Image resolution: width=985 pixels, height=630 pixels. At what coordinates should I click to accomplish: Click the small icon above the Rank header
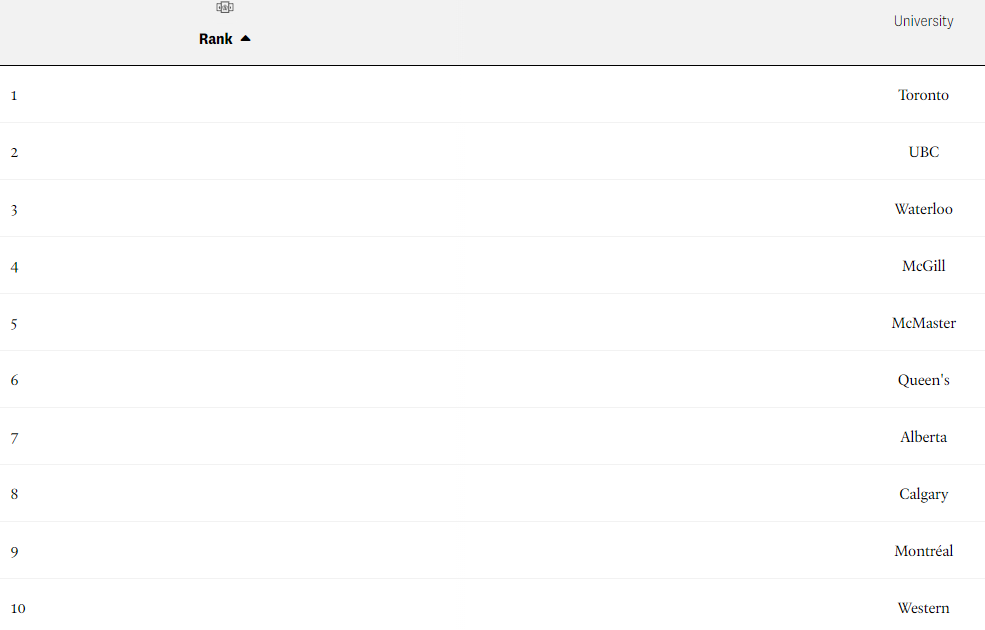pyautogui.click(x=225, y=8)
